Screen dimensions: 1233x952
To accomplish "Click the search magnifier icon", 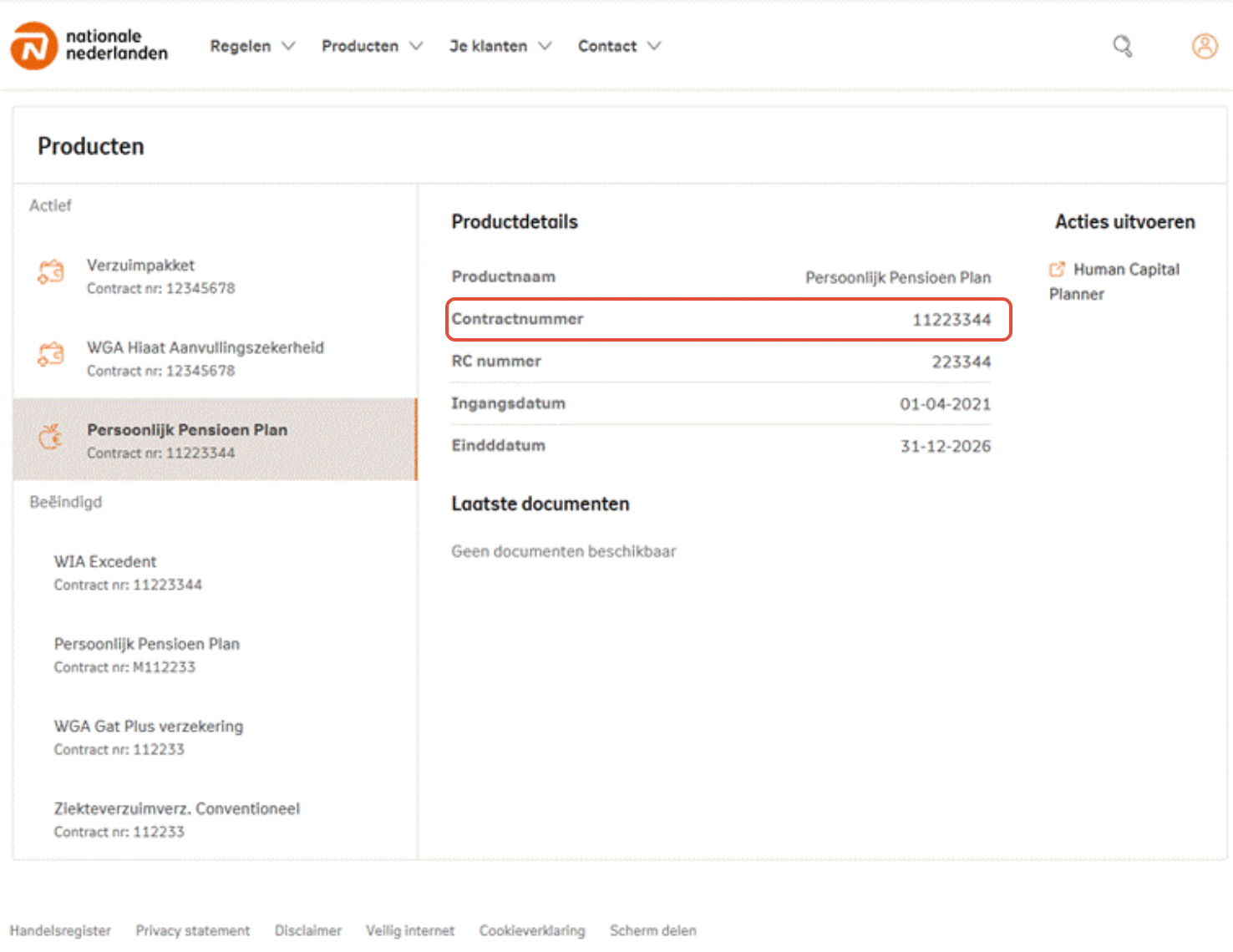I will (1122, 46).
